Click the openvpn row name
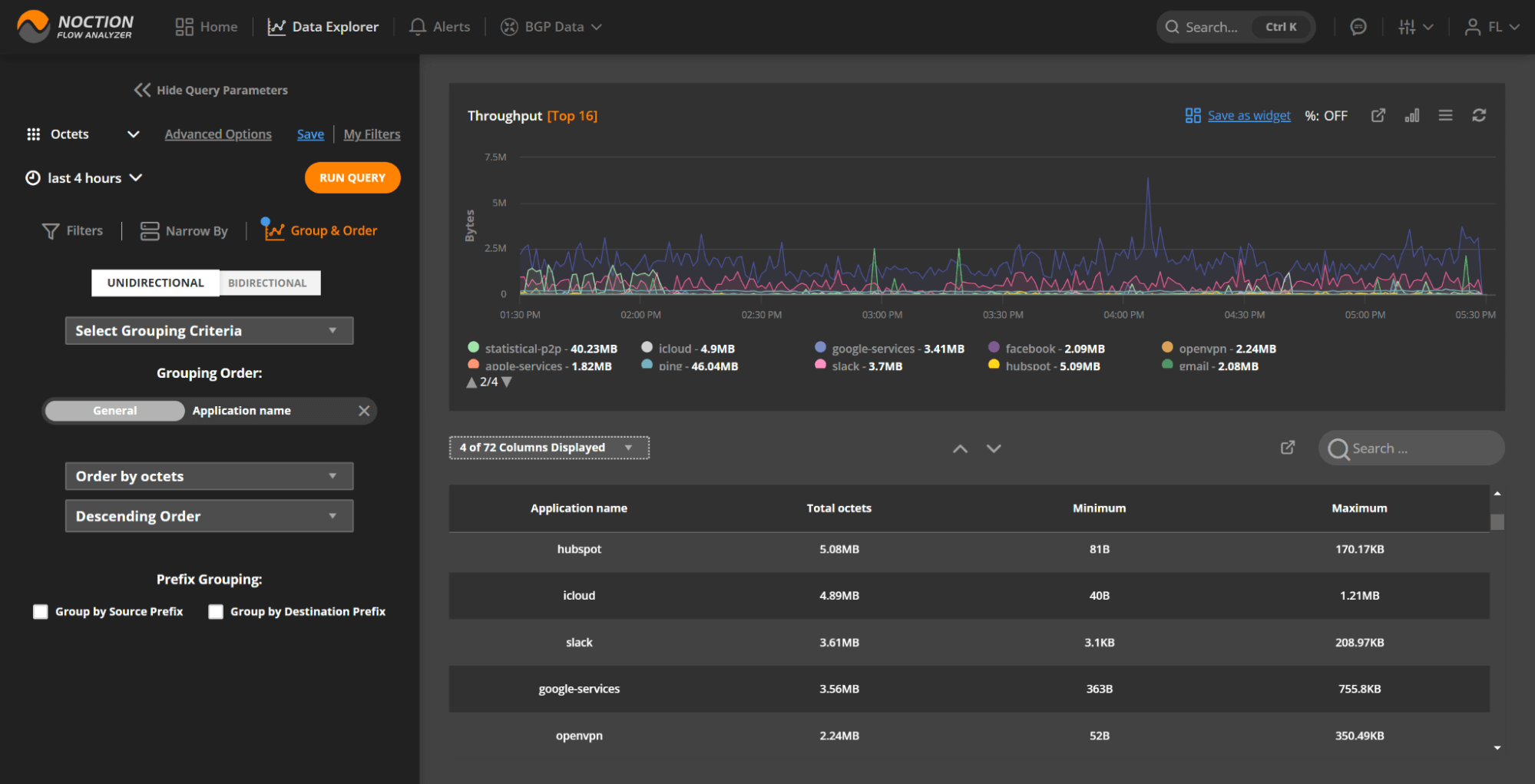The height and width of the screenshot is (784, 1535). pos(579,736)
